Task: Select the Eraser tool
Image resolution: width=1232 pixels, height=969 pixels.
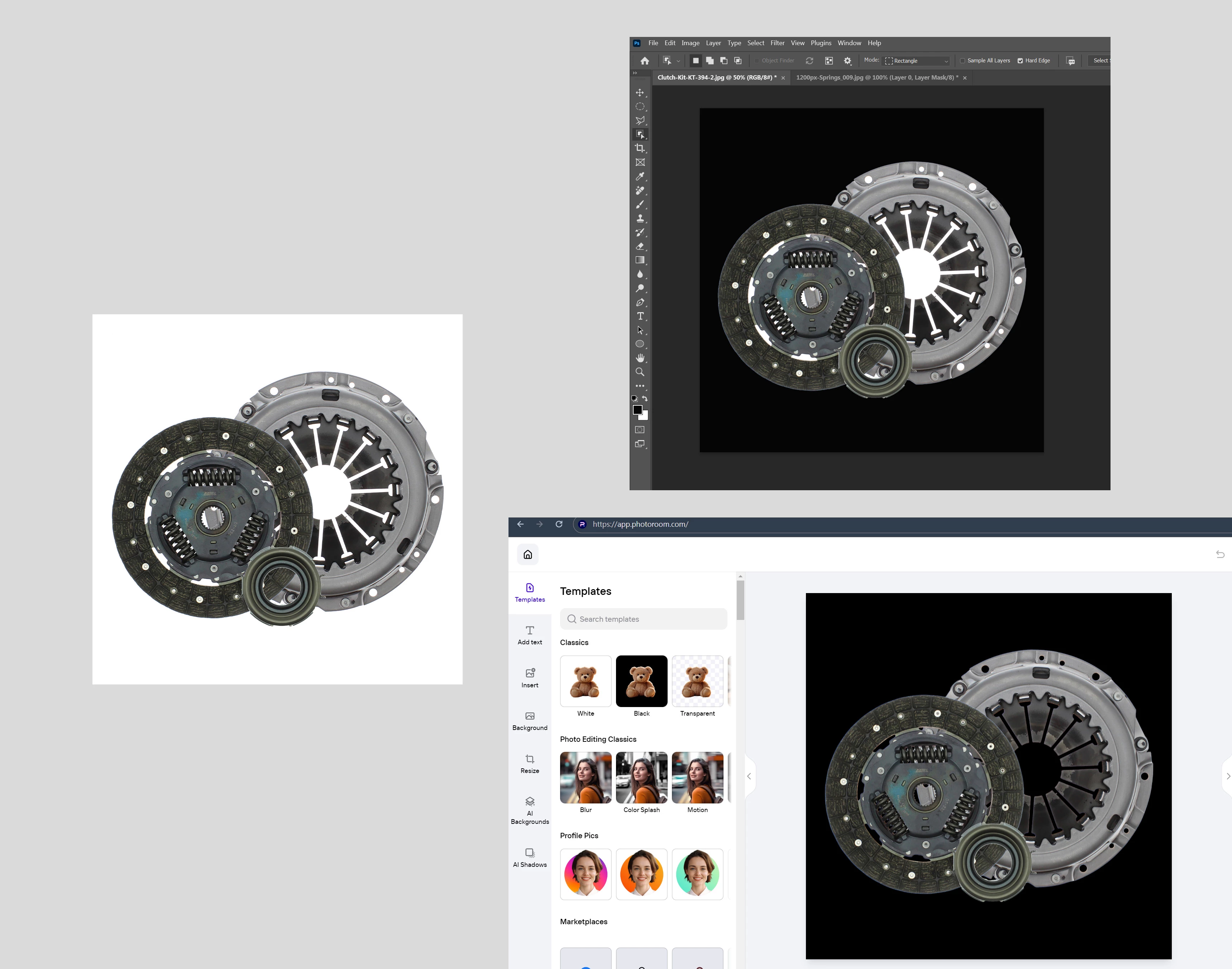Action: point(640,246)
